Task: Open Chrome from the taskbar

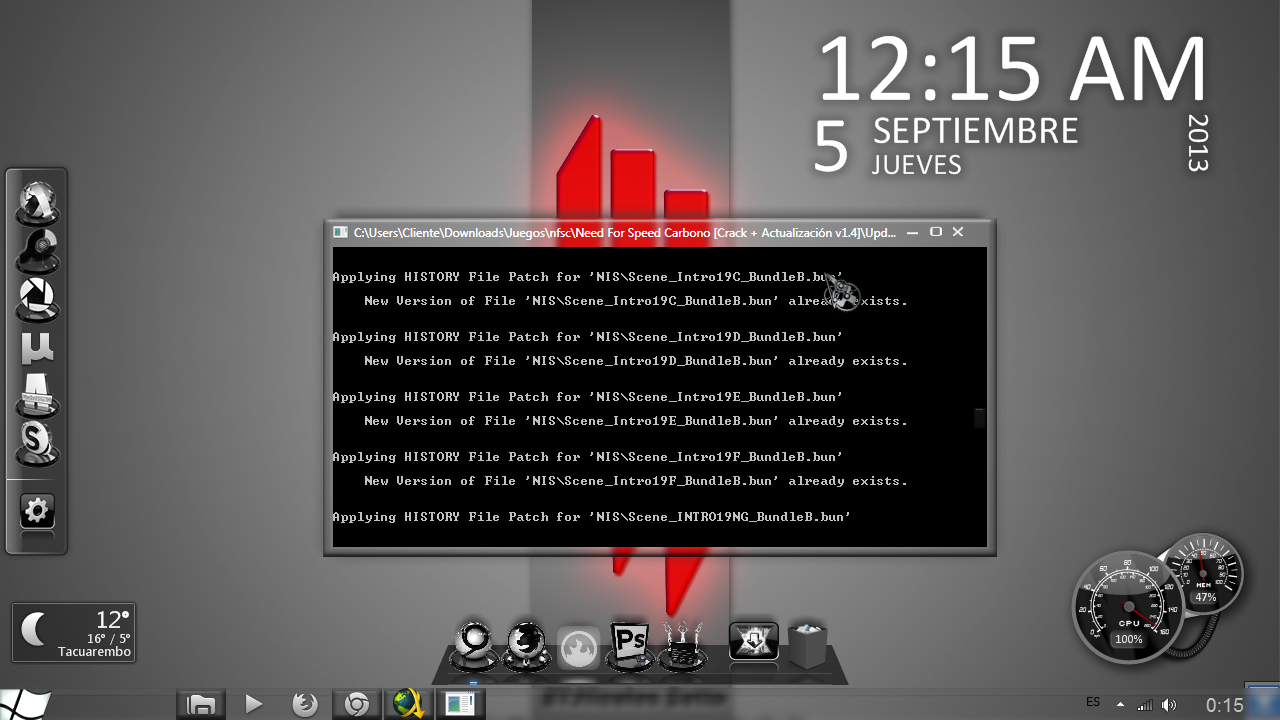Action: 356,704
